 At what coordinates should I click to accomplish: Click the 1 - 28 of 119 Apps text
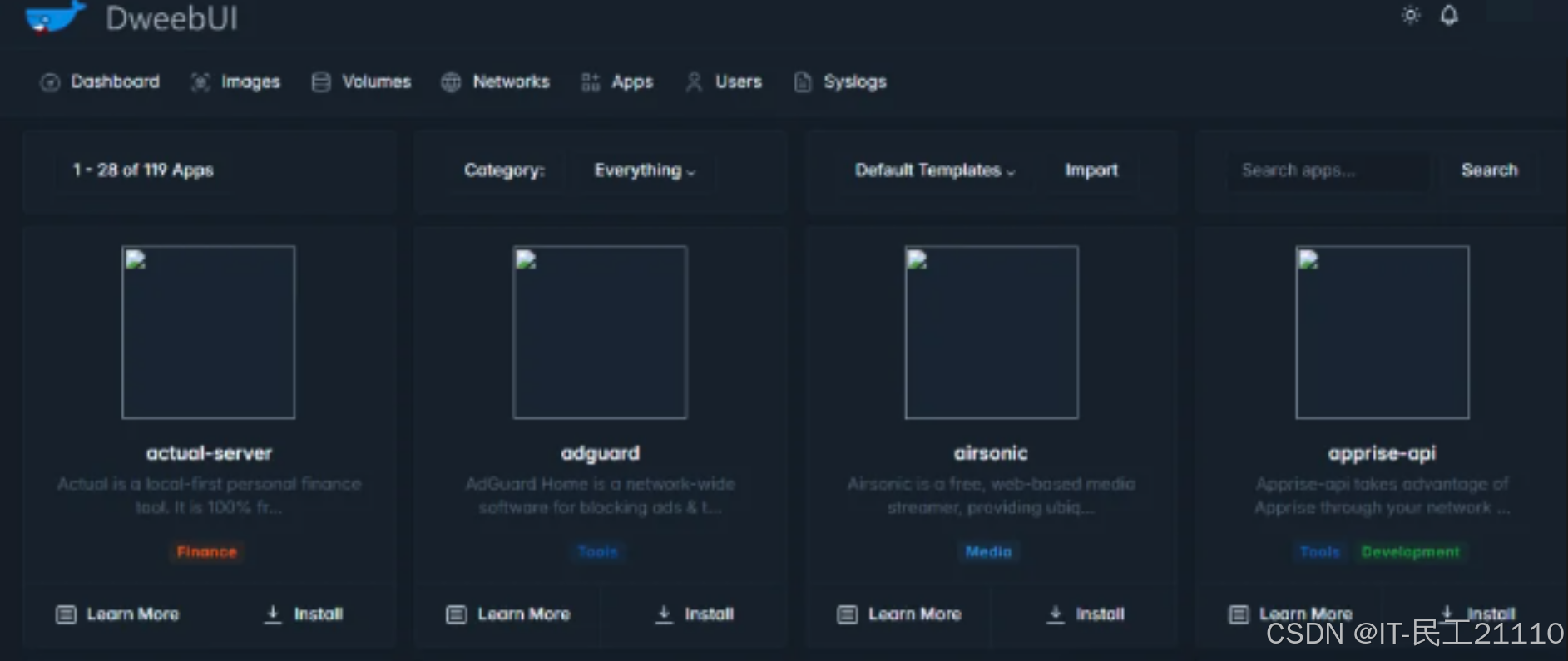[143, 170]
